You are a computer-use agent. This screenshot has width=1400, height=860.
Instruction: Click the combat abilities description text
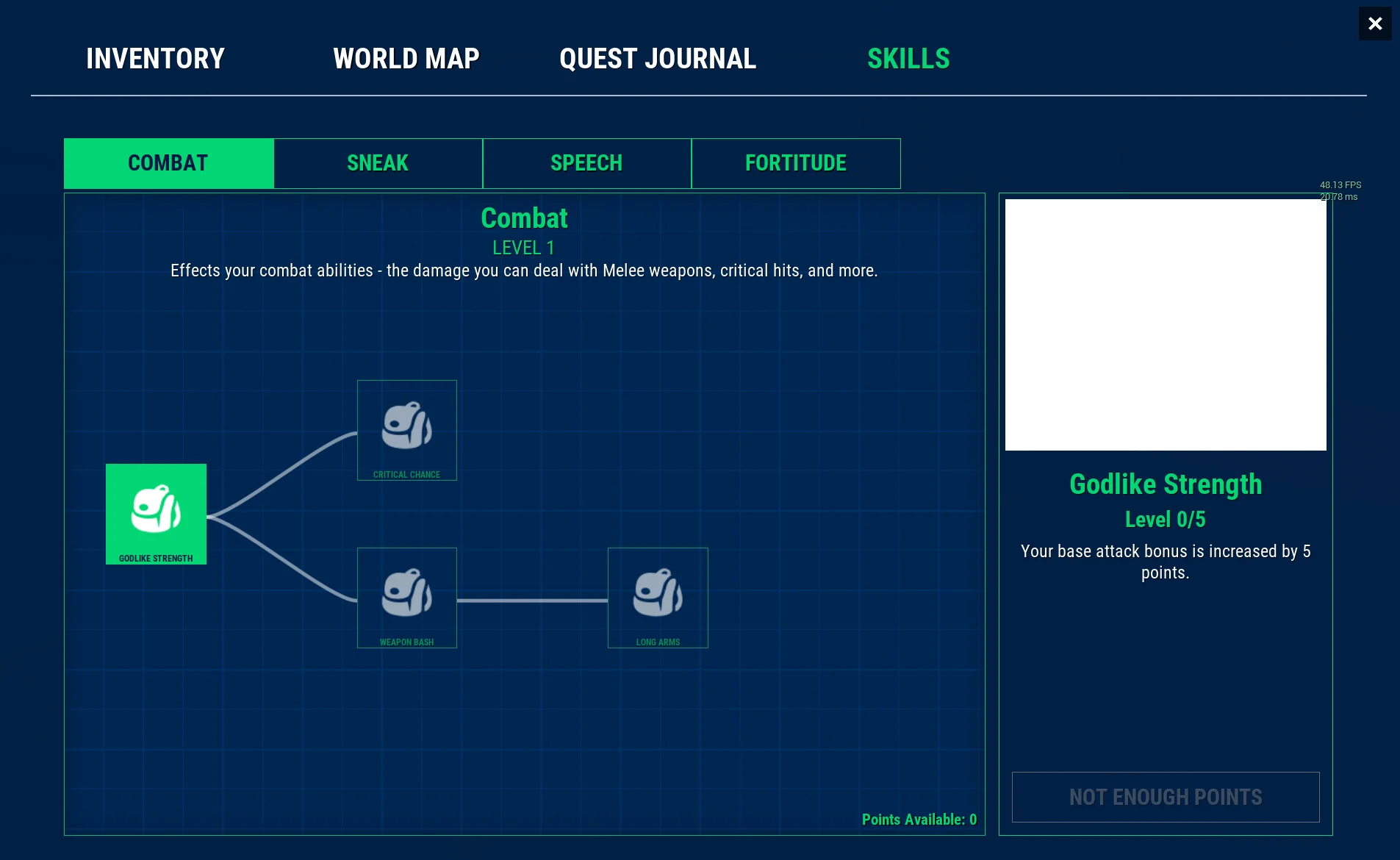pyautogui.click(x=524, y=270)
